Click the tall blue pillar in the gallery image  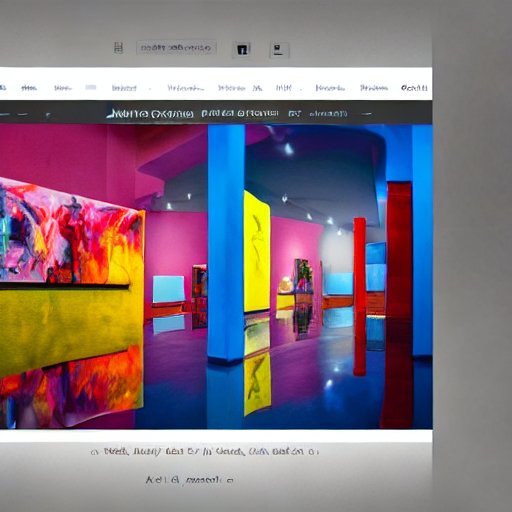coord(226,243)
